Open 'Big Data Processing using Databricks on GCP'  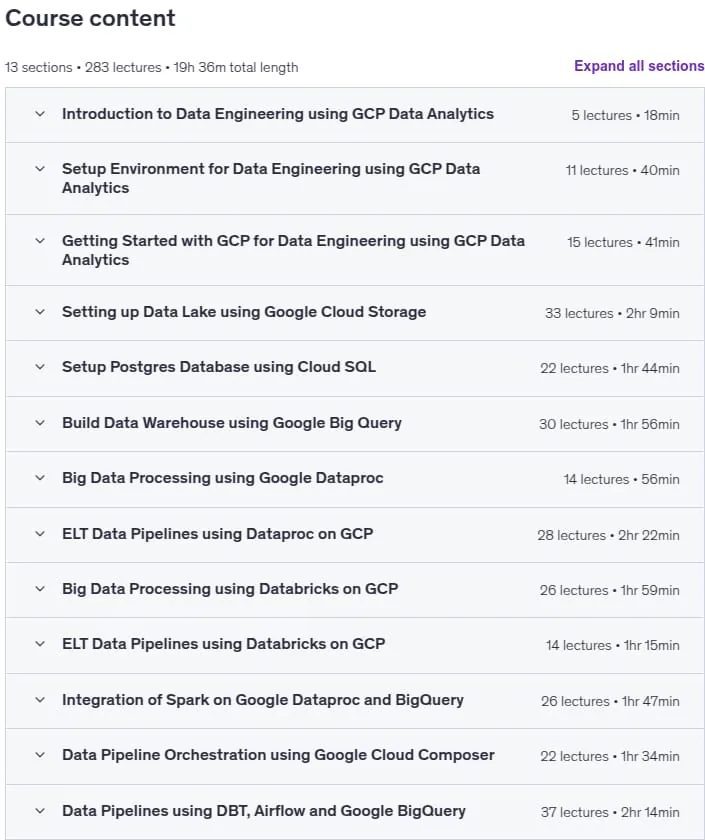point(230,589)
